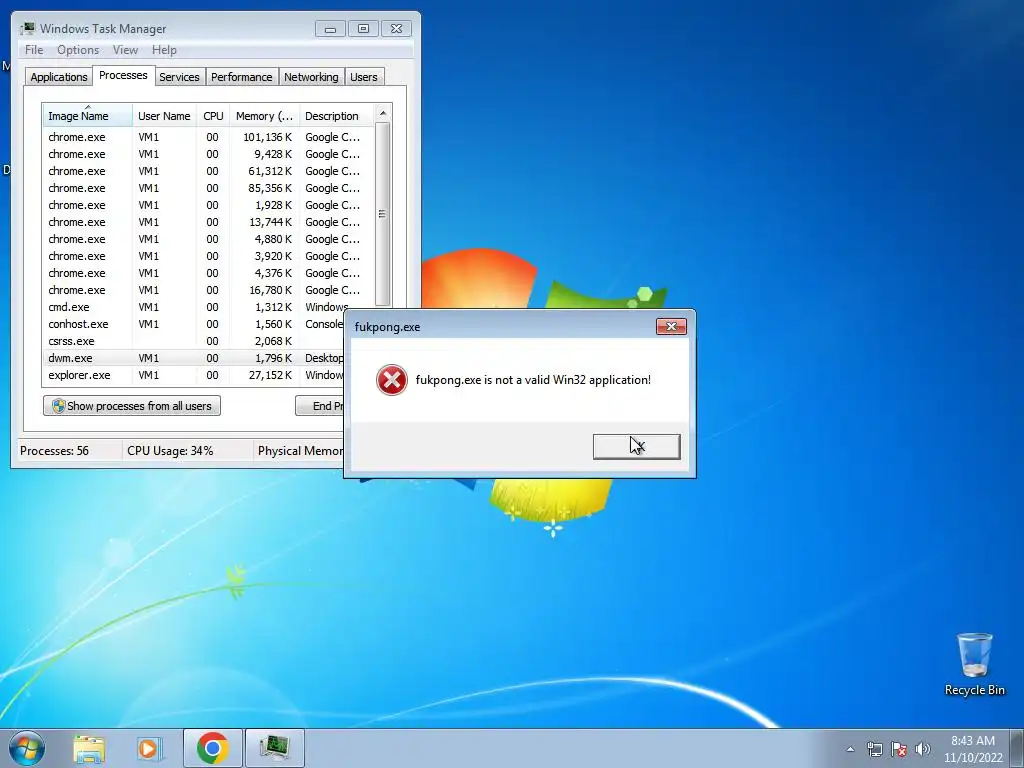This screenshot has width=1024, height=768.
Task: Select chrome.exe row using 4,376 K
Action: click(208, 273)
